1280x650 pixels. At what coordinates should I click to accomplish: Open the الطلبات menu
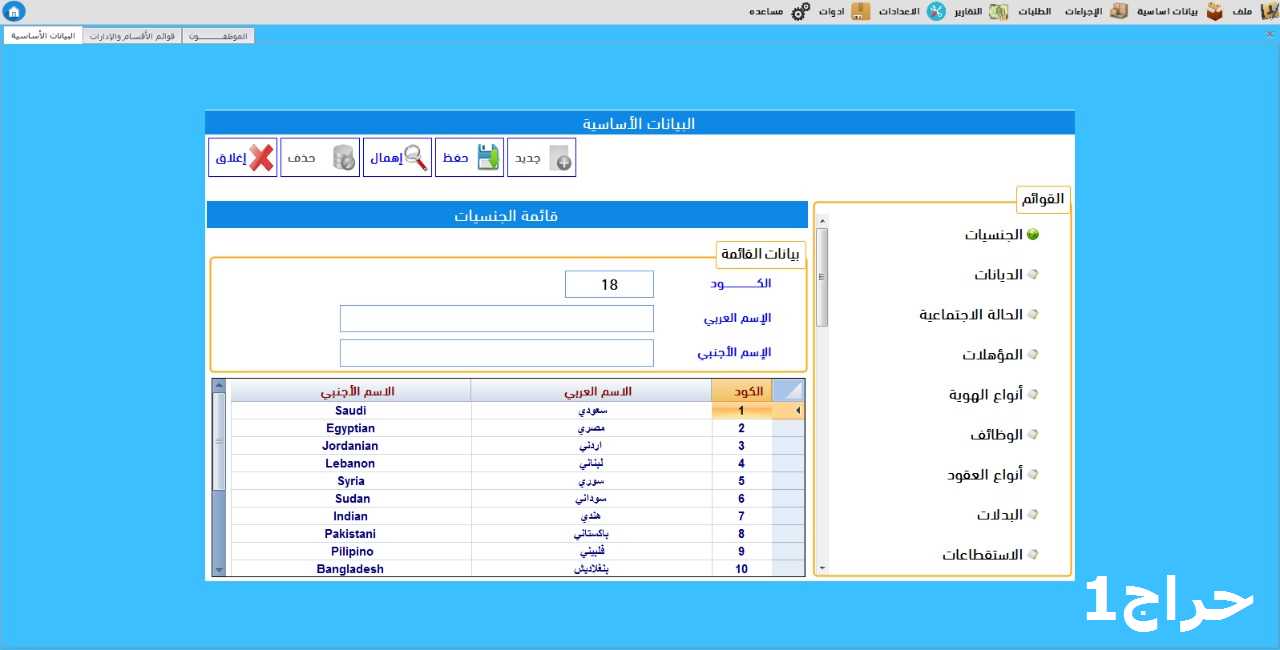click(1035, 11)
